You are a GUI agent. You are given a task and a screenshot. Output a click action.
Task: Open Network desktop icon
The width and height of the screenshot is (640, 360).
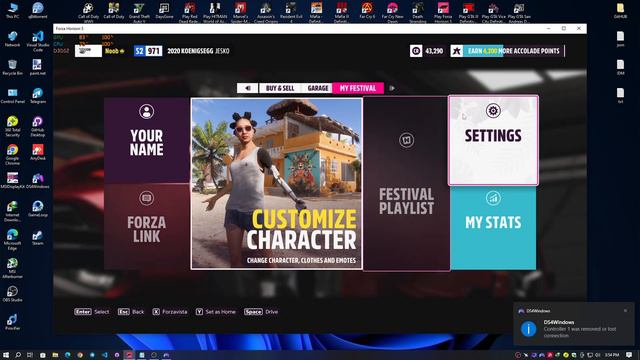(x=13, y=39)
